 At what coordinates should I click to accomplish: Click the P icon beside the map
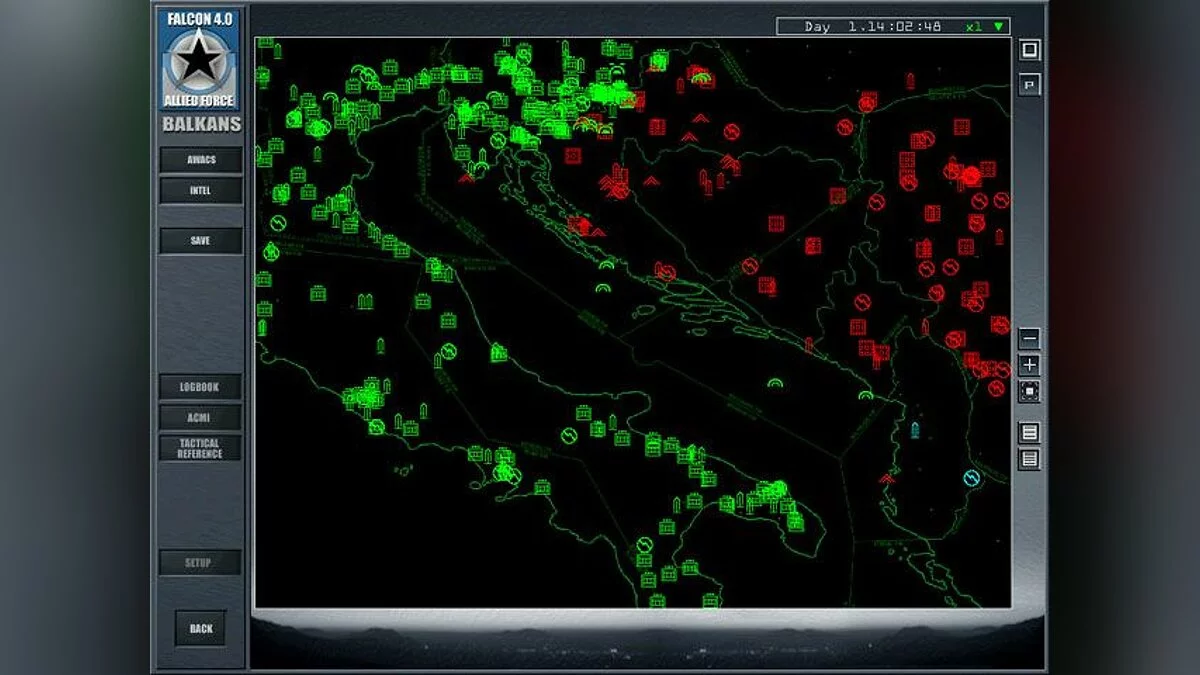1030,85
